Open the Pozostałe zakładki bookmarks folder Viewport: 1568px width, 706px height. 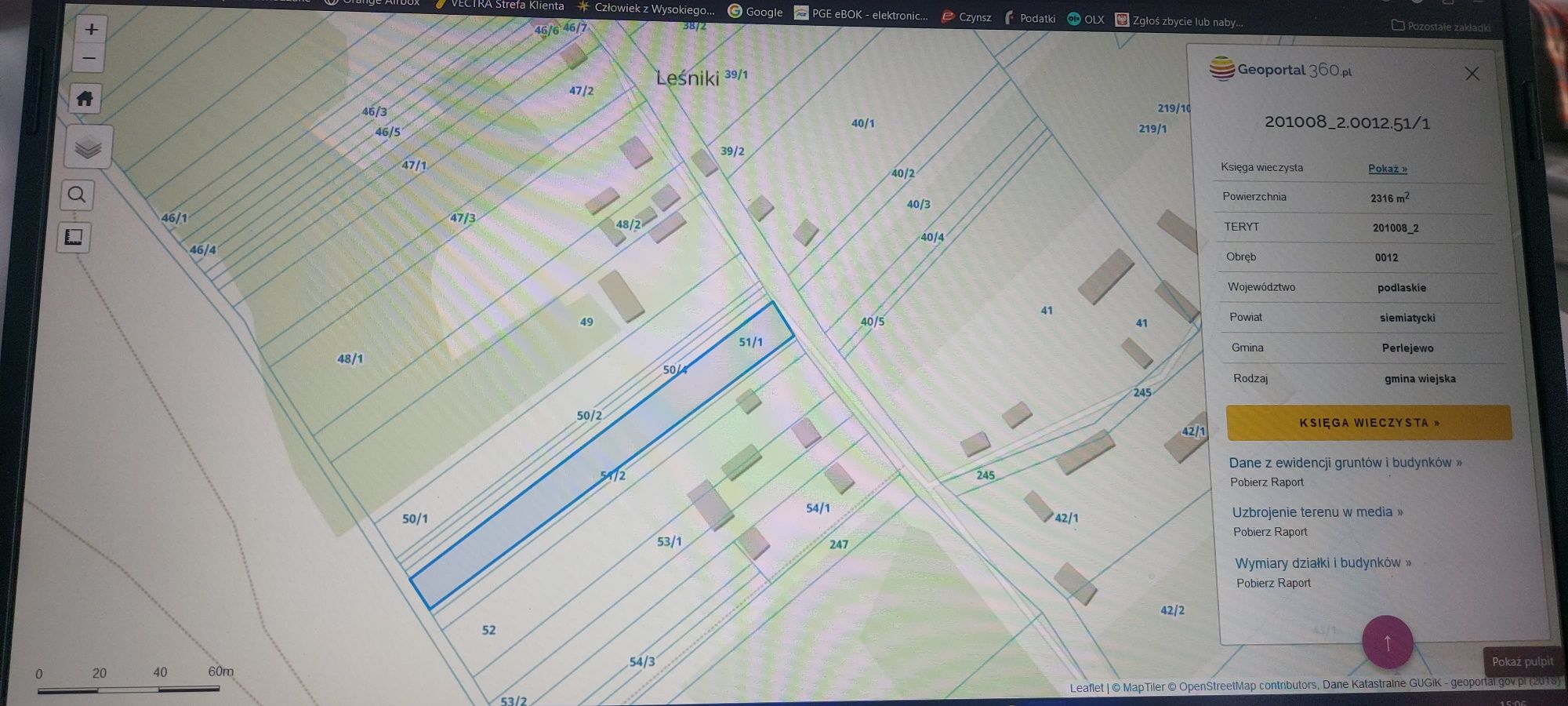pyautogui.click(x=1441, y=27)
